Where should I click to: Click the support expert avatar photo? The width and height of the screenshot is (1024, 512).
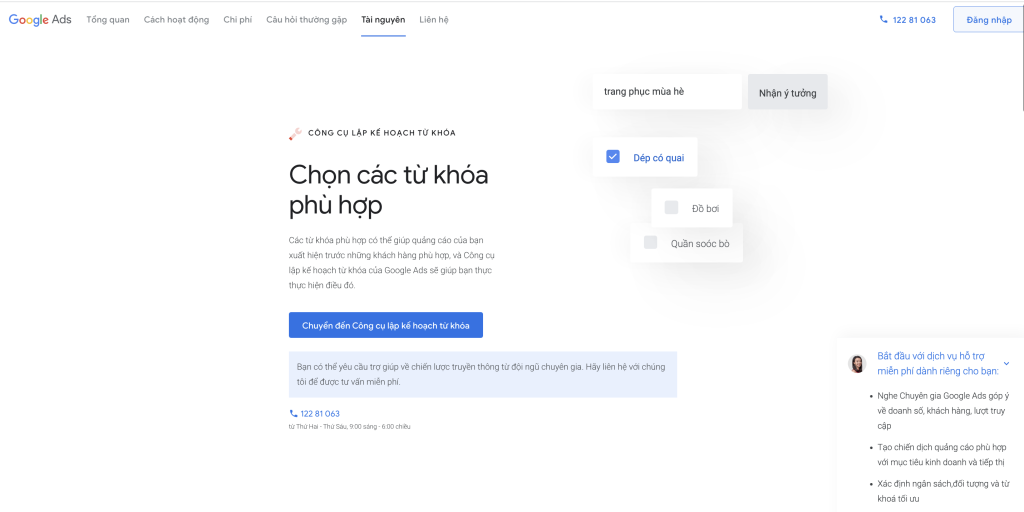[857, 364]
